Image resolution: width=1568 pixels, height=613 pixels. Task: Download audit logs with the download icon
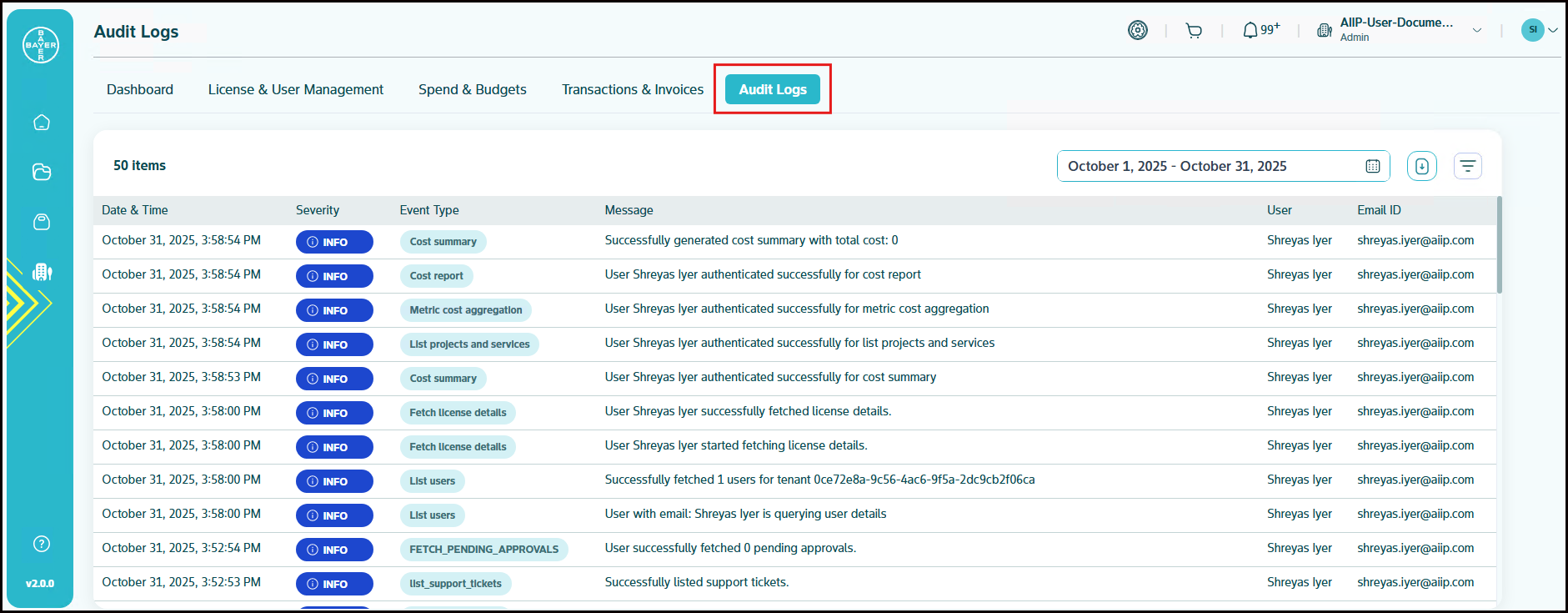1421,166
